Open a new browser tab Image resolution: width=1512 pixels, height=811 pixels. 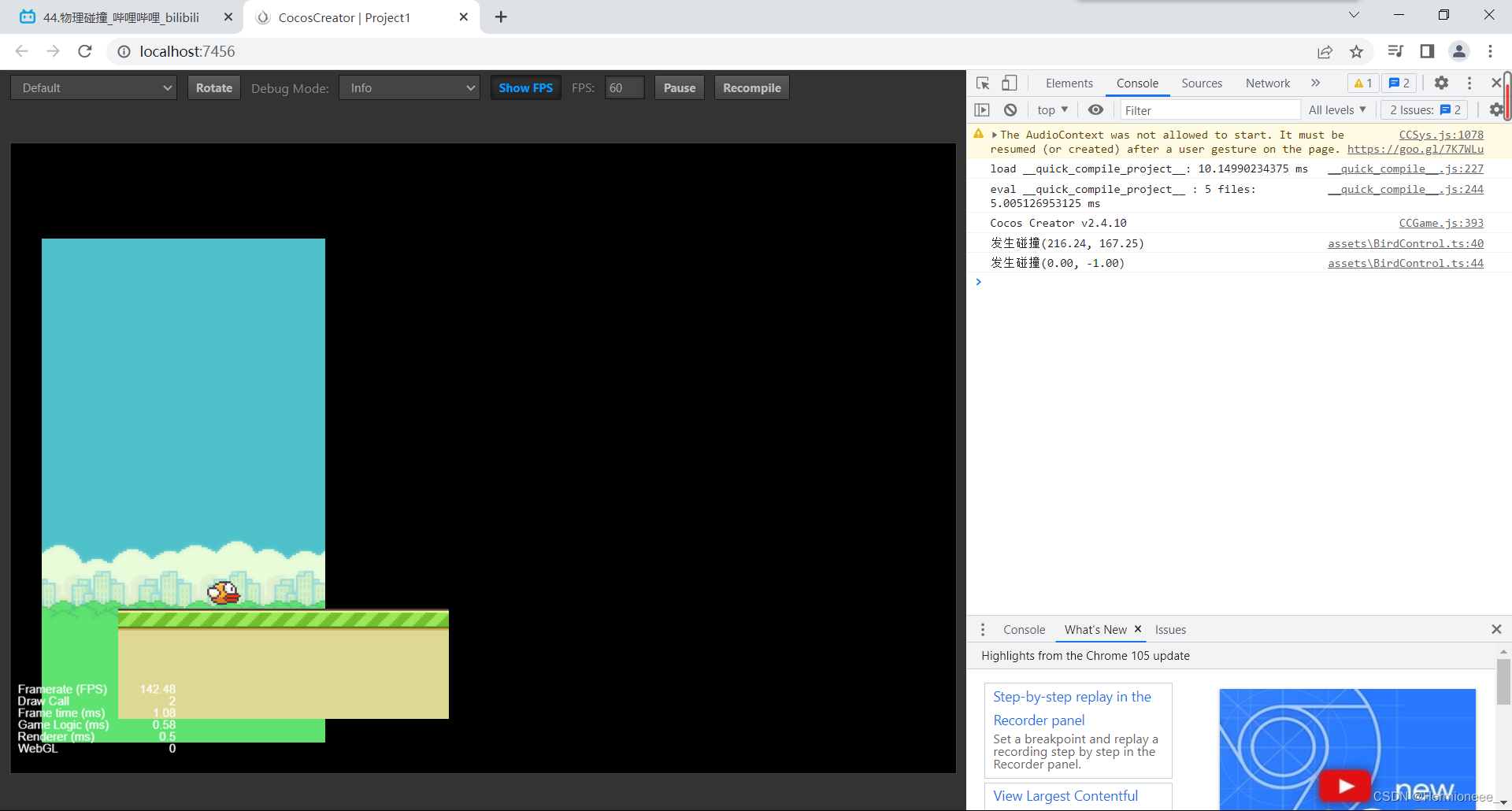pos(501,17)
